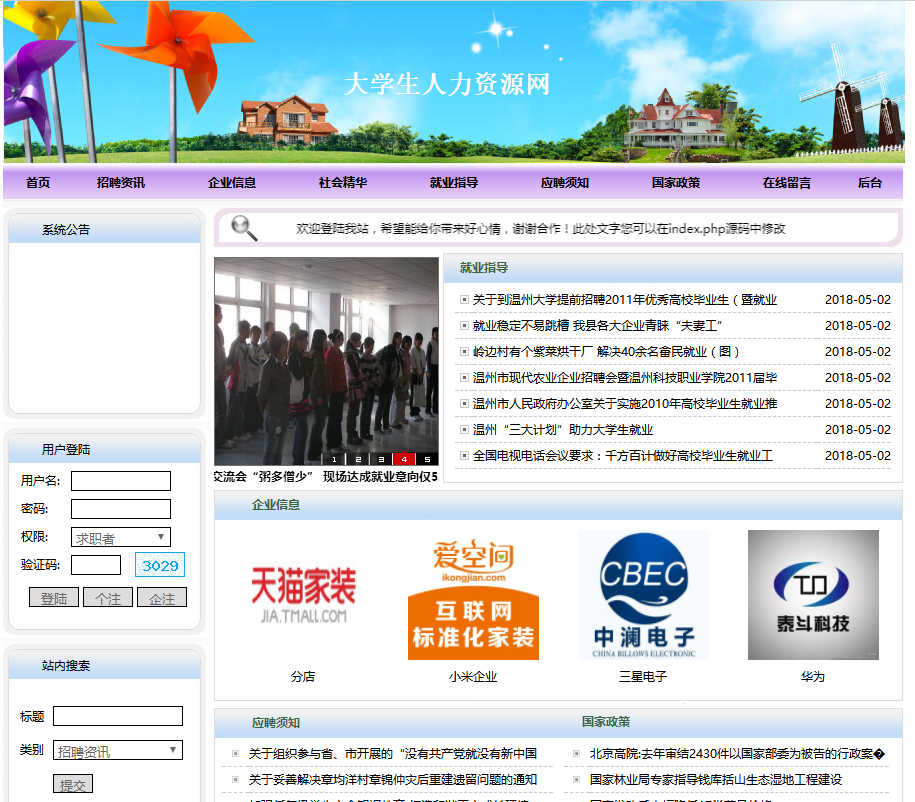This screenshot has width=915, height=802.
Task: Open notice 关于组织参与省、市开展的
Action: tap(393, 754)
